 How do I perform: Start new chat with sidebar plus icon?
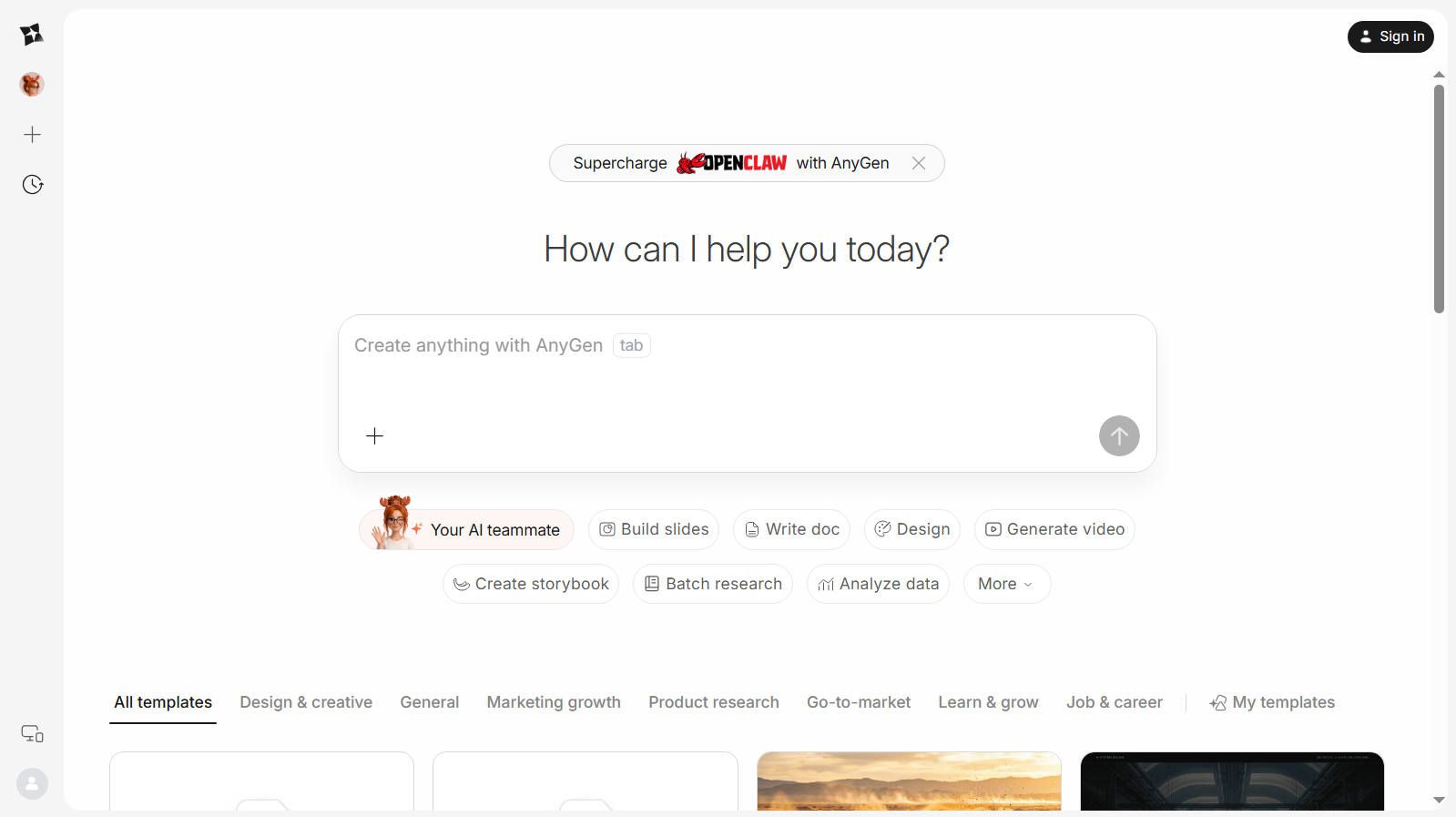click(x=32, y=135)
